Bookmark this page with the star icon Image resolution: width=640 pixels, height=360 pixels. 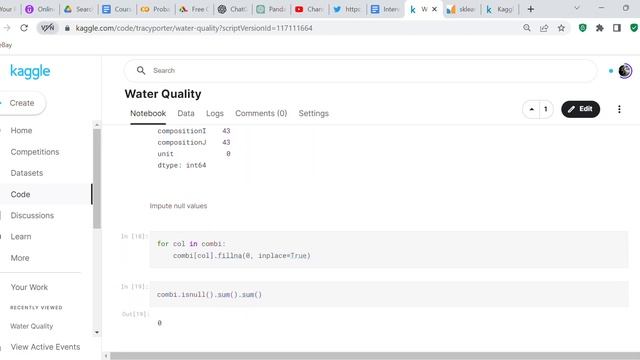pyautogui.click(x=561, y=28)
